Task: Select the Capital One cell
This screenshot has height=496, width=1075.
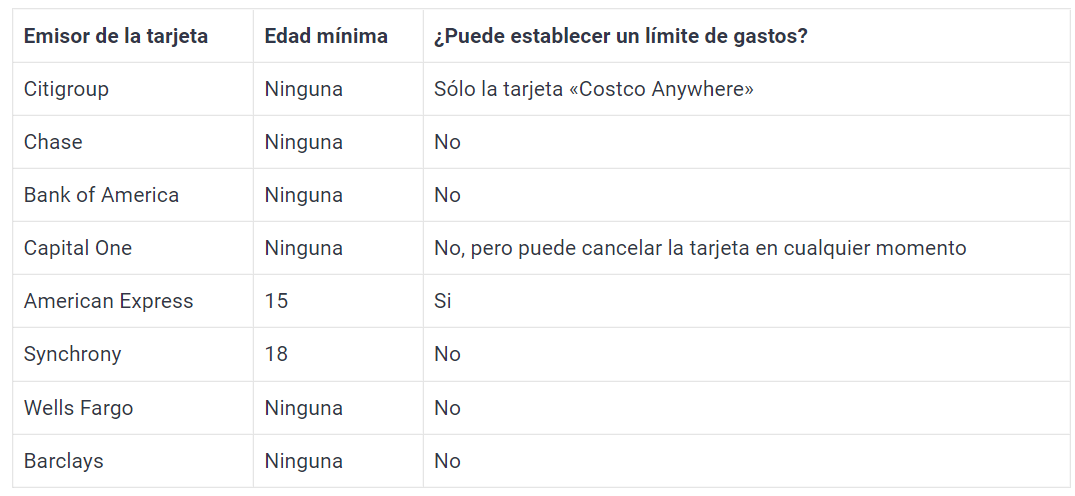Action: coord(78,248)
